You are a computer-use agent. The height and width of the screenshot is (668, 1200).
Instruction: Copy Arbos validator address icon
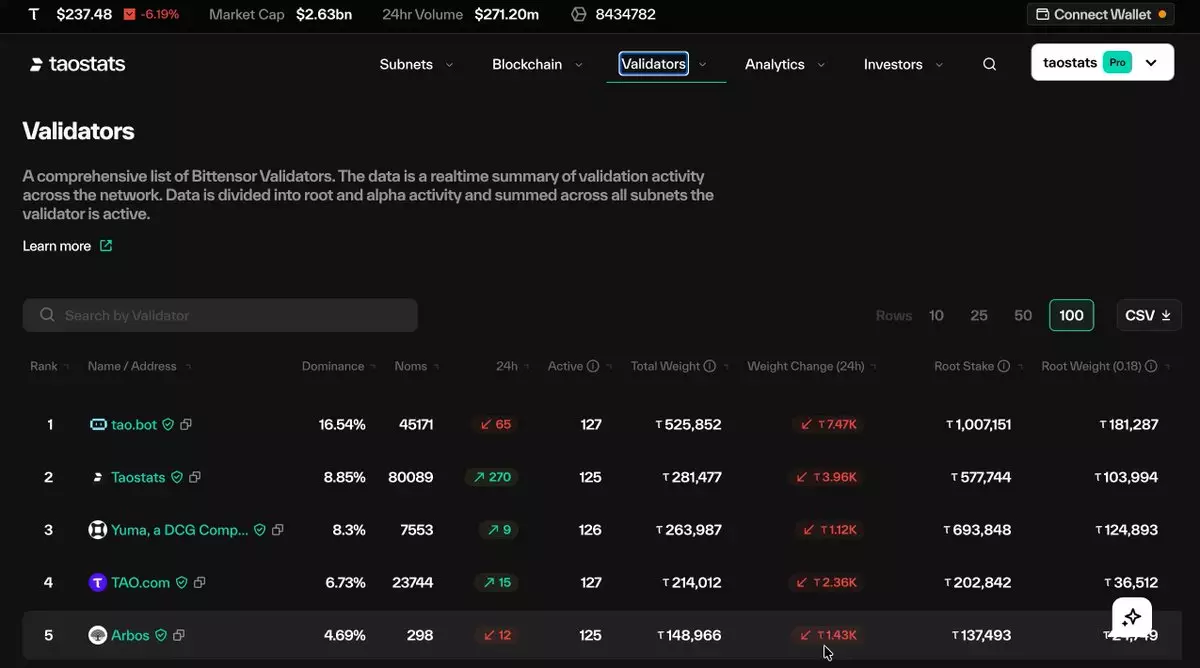[x=179, y=635]
